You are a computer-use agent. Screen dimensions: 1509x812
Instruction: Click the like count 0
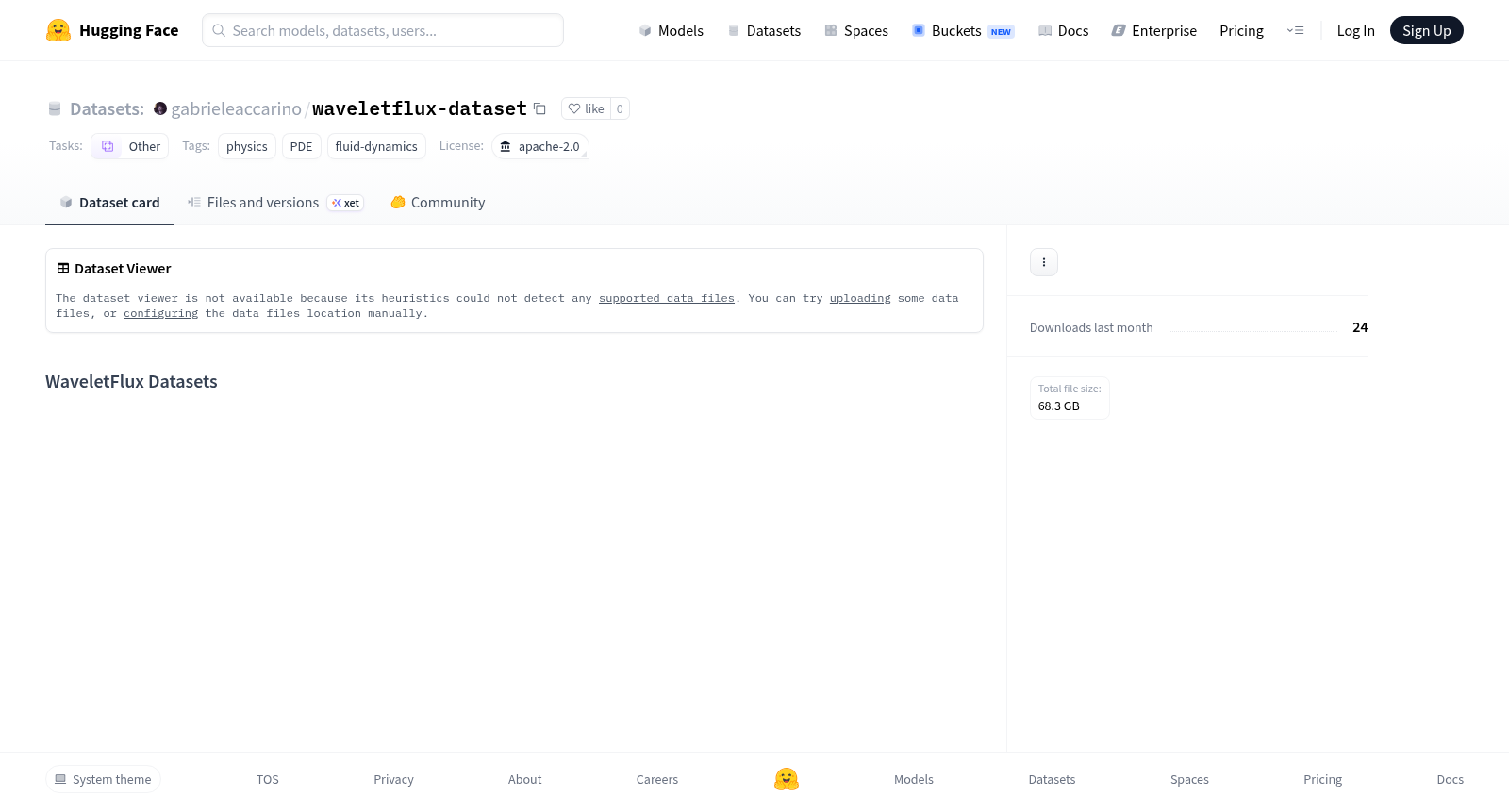(620, 108)
